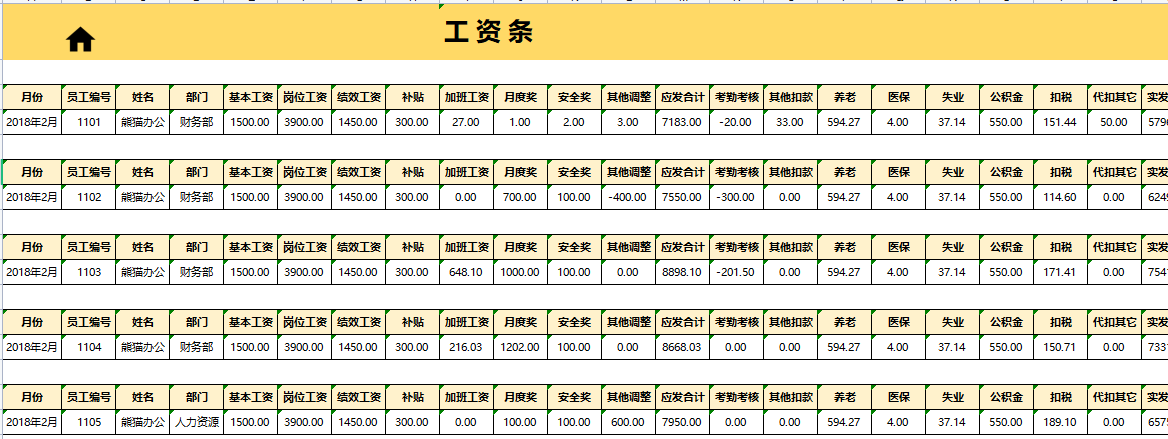
Task: Select 人力资源 department cell in row 1105
Action: 197,422
